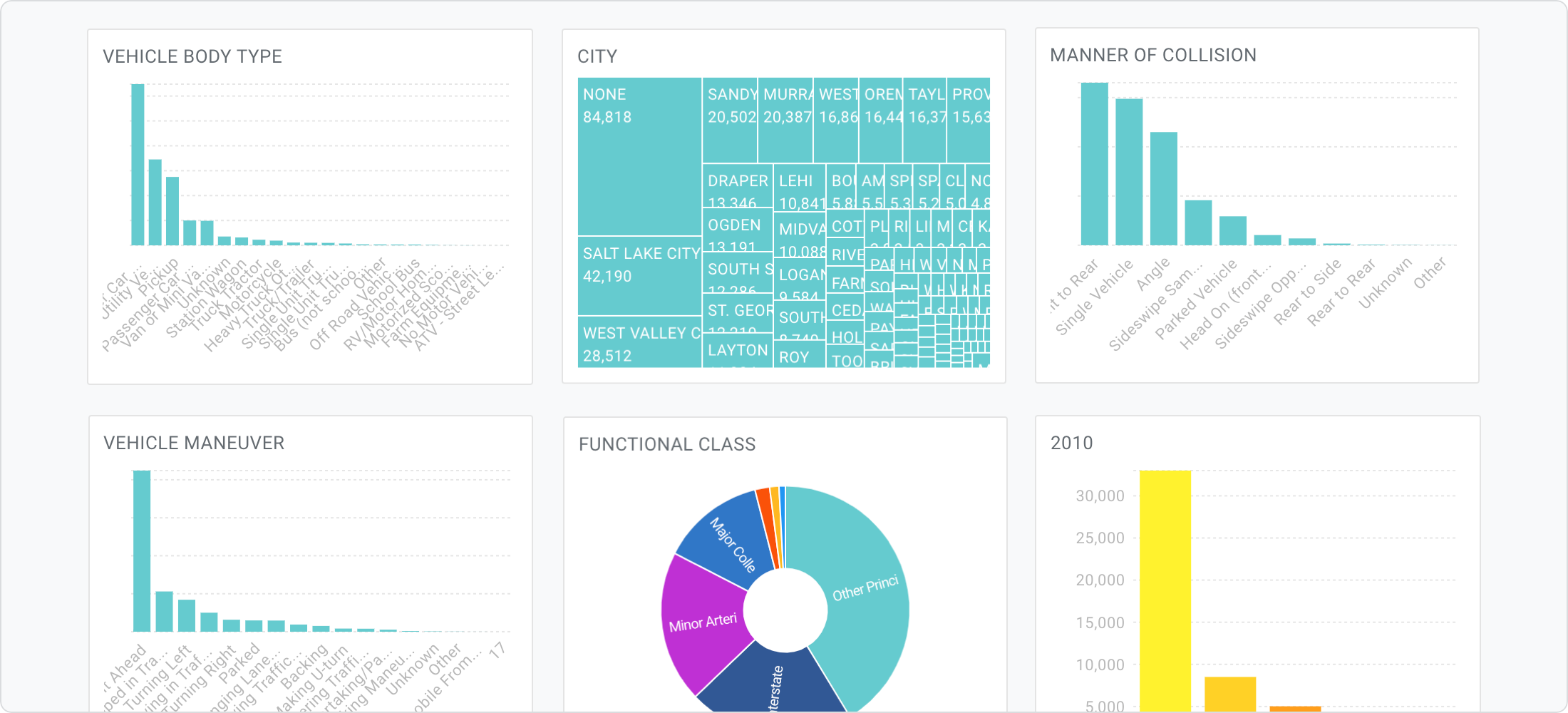Select the LOGAN treemap cell
Screen dimensions: 1568x713
coord(800,279)
